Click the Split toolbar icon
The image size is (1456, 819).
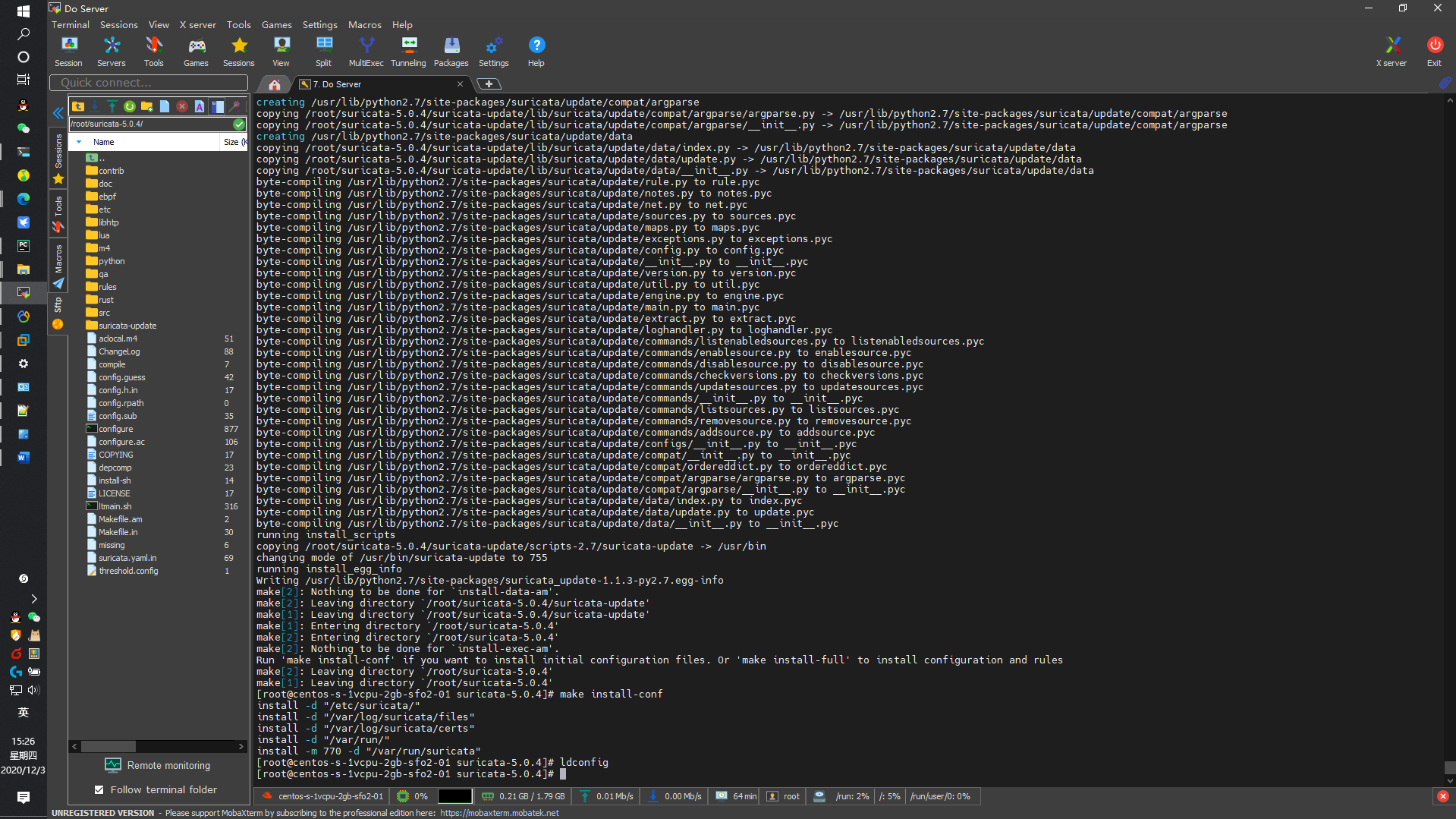pos(323,52)
